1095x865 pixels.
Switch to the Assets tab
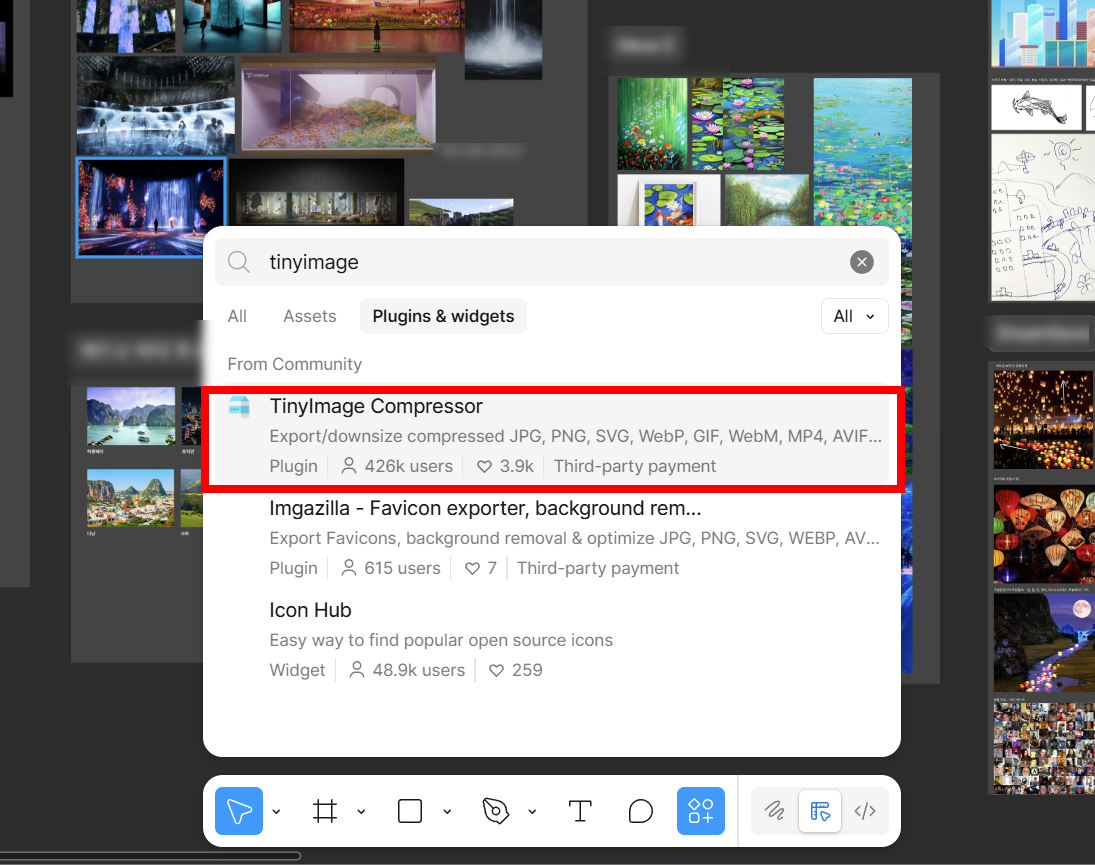(309, 316)
